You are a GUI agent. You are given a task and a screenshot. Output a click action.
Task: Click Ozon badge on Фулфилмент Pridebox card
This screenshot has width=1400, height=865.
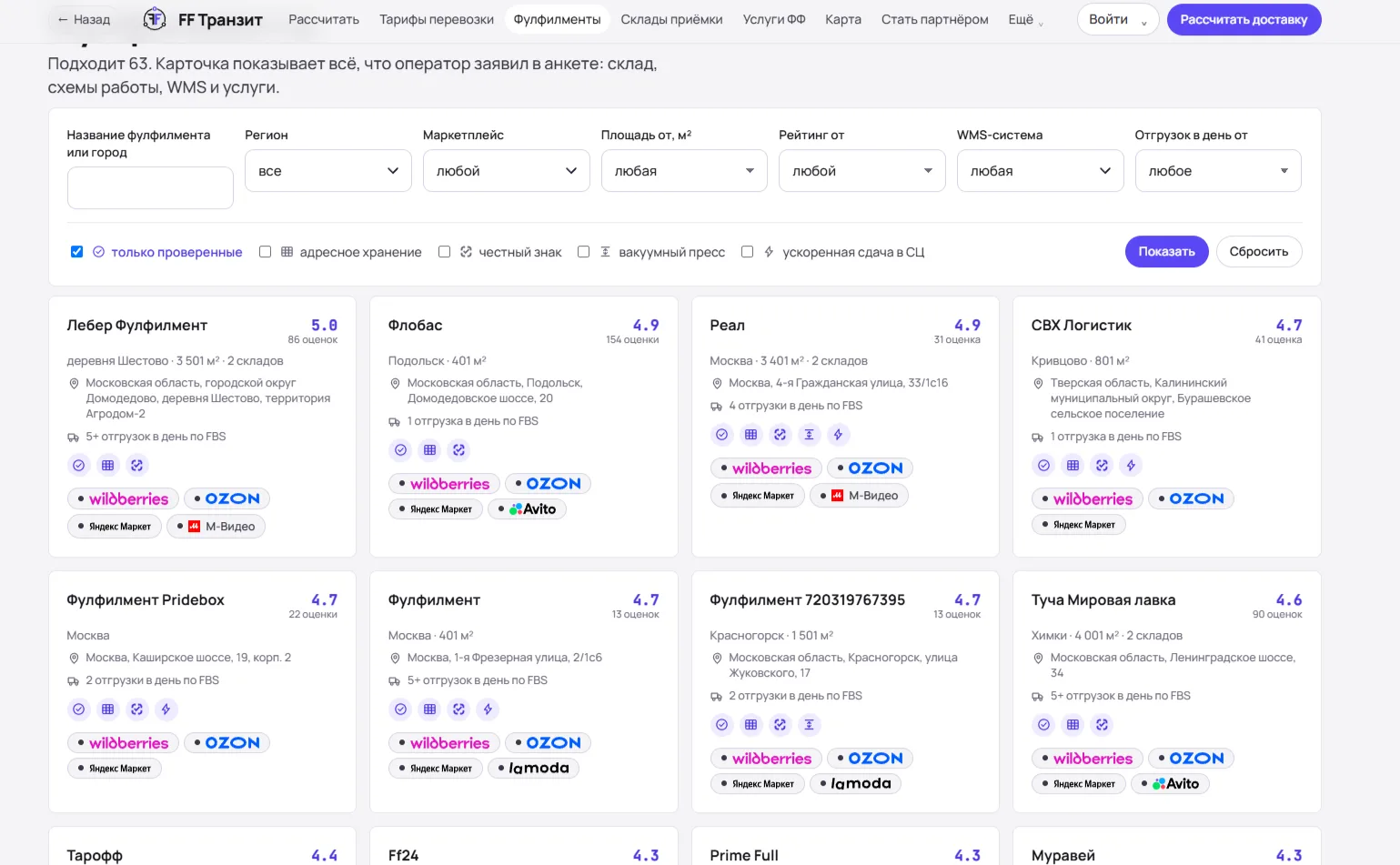point(227,743)
